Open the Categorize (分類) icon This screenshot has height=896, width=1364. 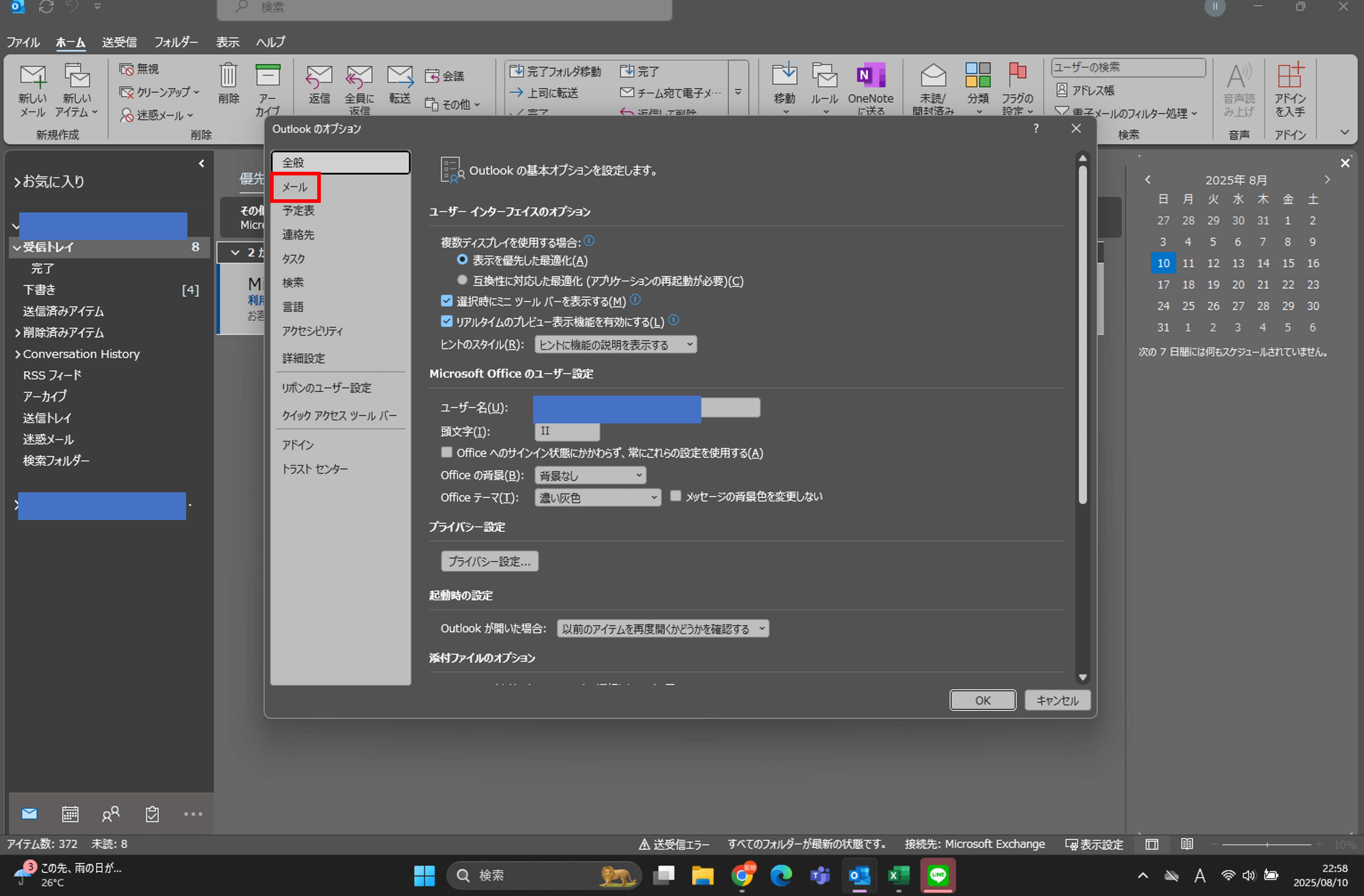point(978,88)
